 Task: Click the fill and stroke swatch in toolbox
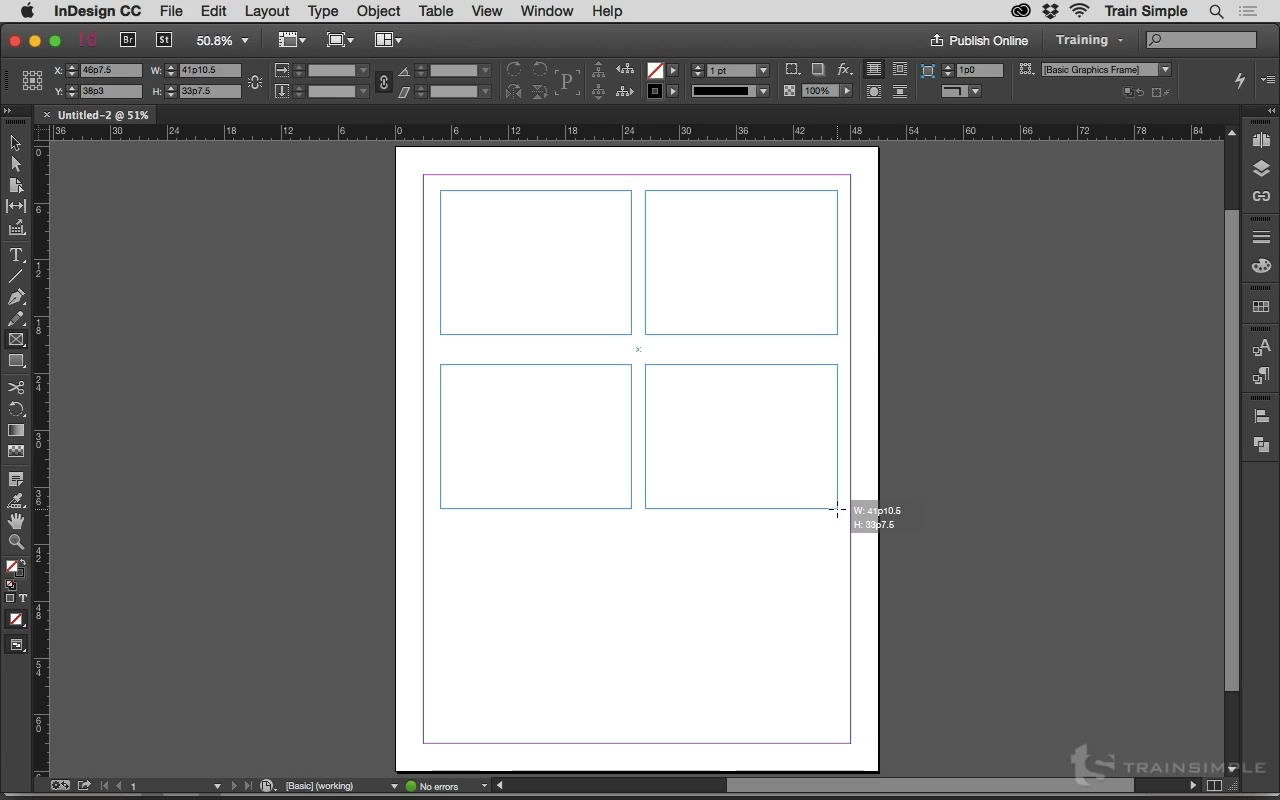point(14,568)
